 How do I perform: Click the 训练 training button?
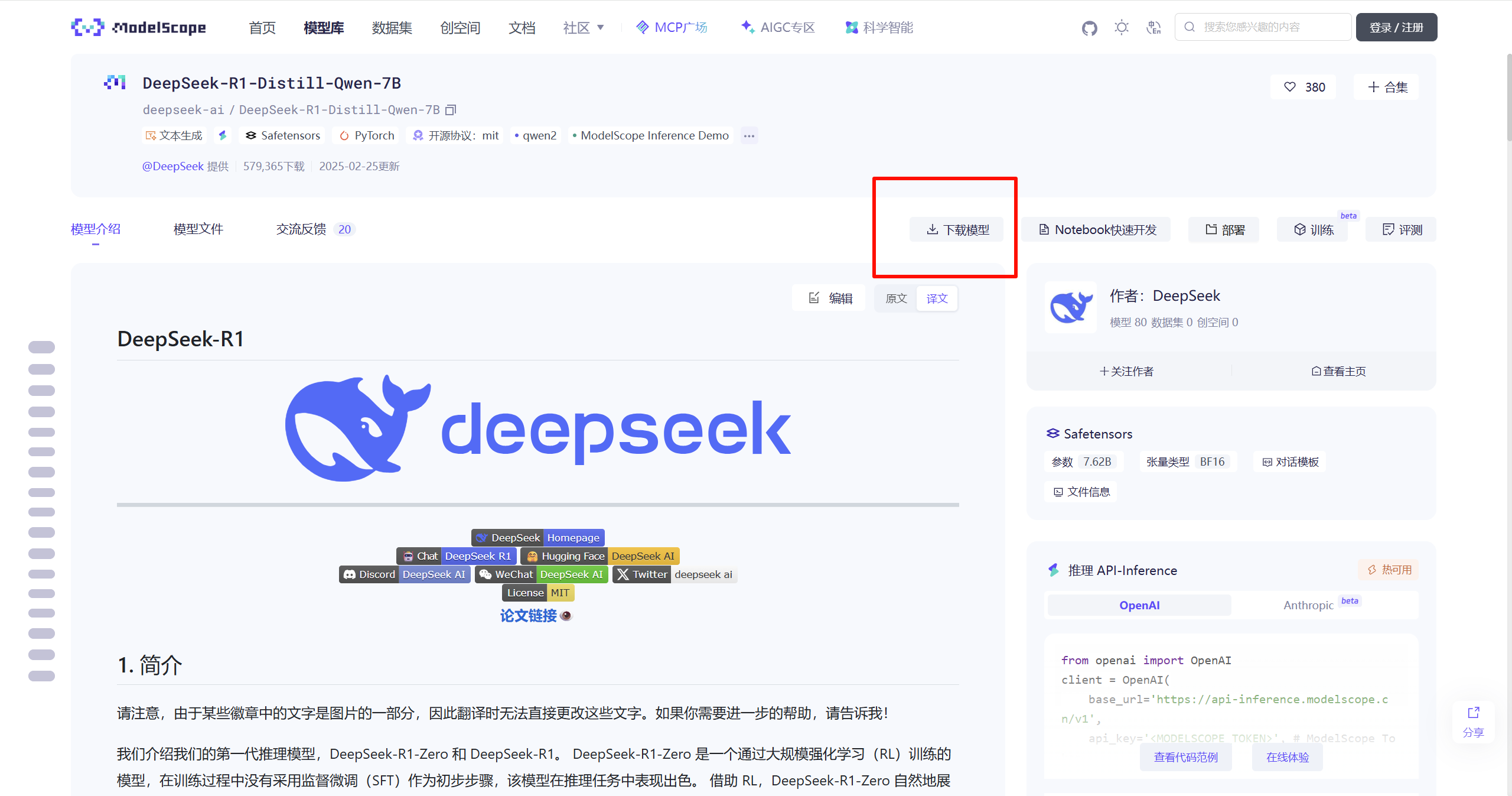tap(1313, 229)
